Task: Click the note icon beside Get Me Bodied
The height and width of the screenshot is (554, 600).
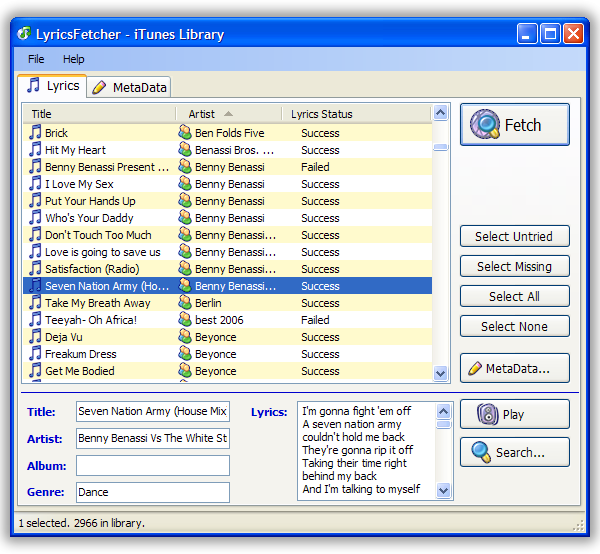Action: (x=35, y=371)
